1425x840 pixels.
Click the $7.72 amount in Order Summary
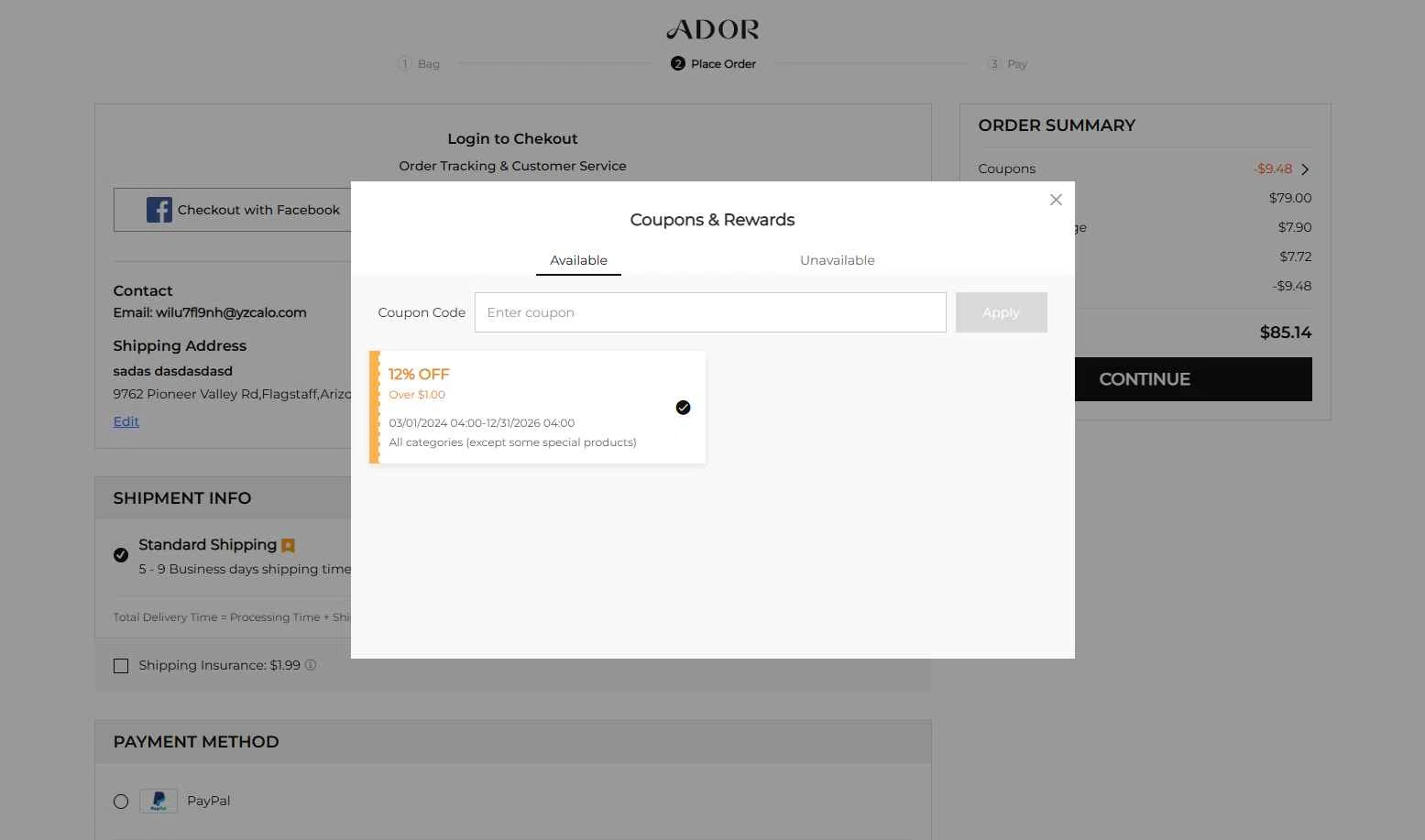pos(1296,256)
